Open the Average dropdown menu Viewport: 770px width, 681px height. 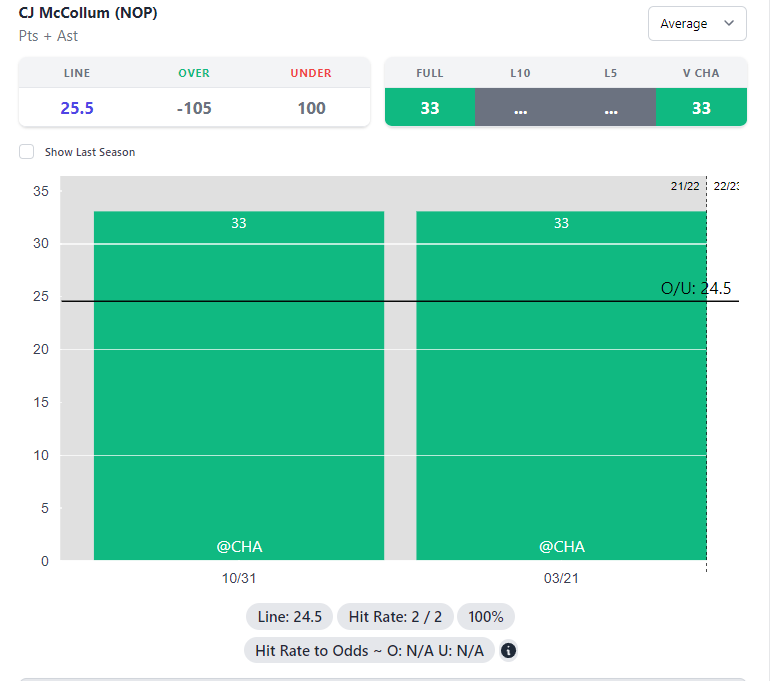coord(697,23)
